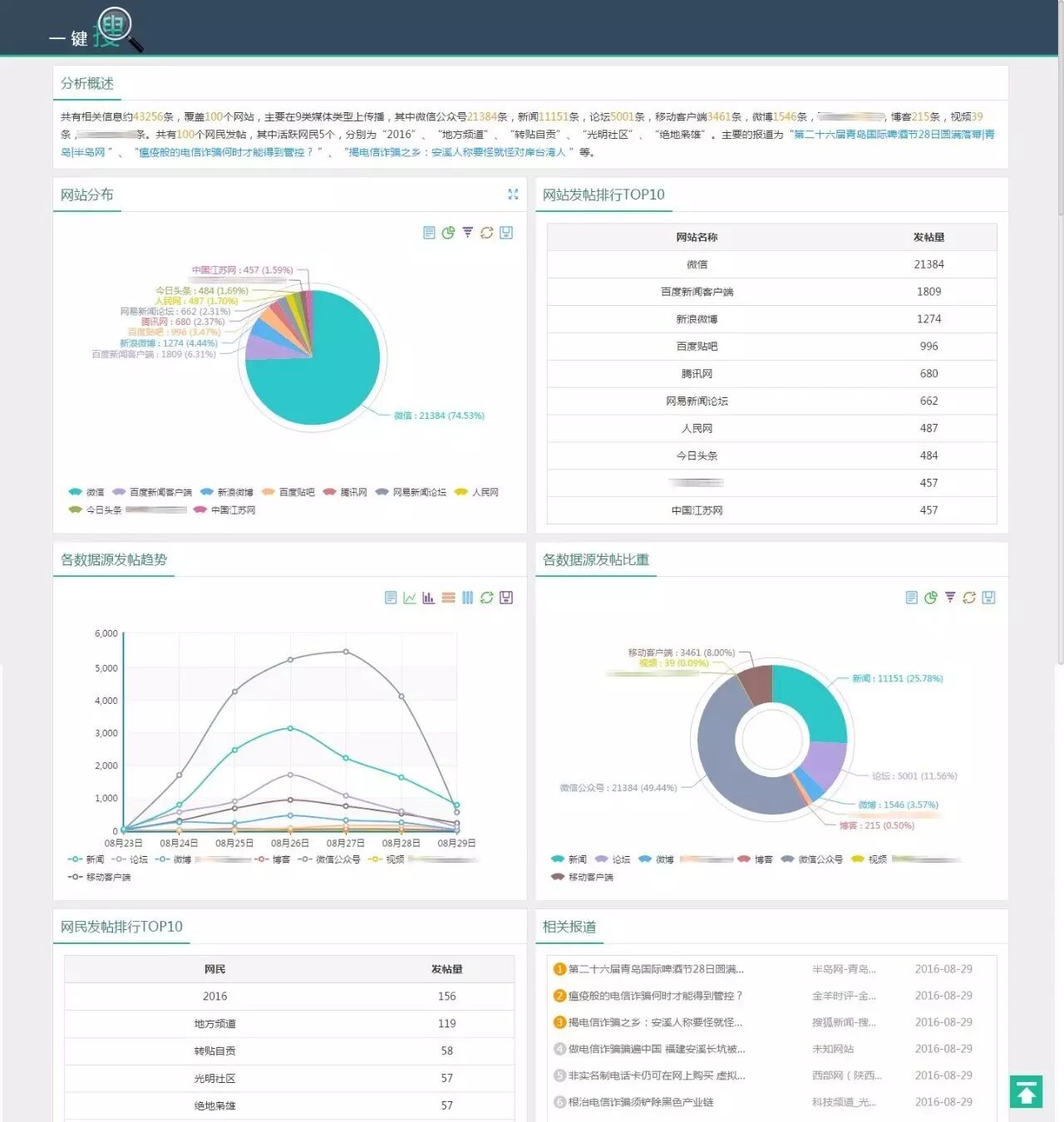Save 各数据源发帖比重 chart as image
The image size is (1064, 1122).
[x=988, y=598]
